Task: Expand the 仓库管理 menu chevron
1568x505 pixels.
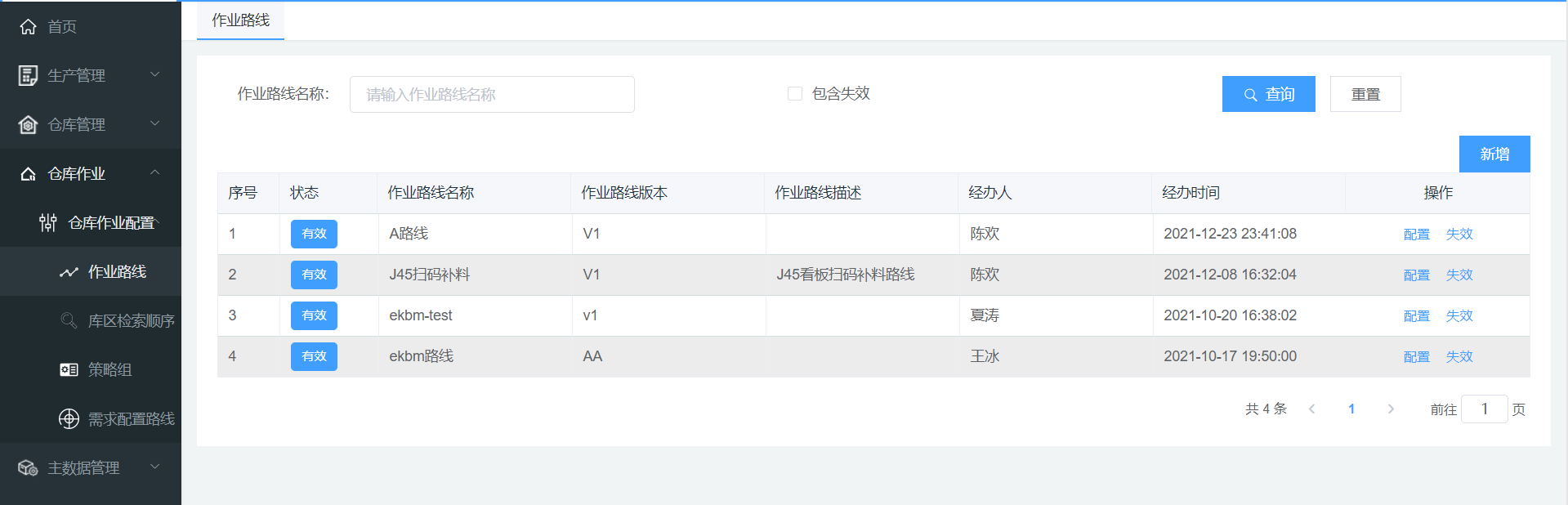Action: pyautogui.click(x=154, y=123)
